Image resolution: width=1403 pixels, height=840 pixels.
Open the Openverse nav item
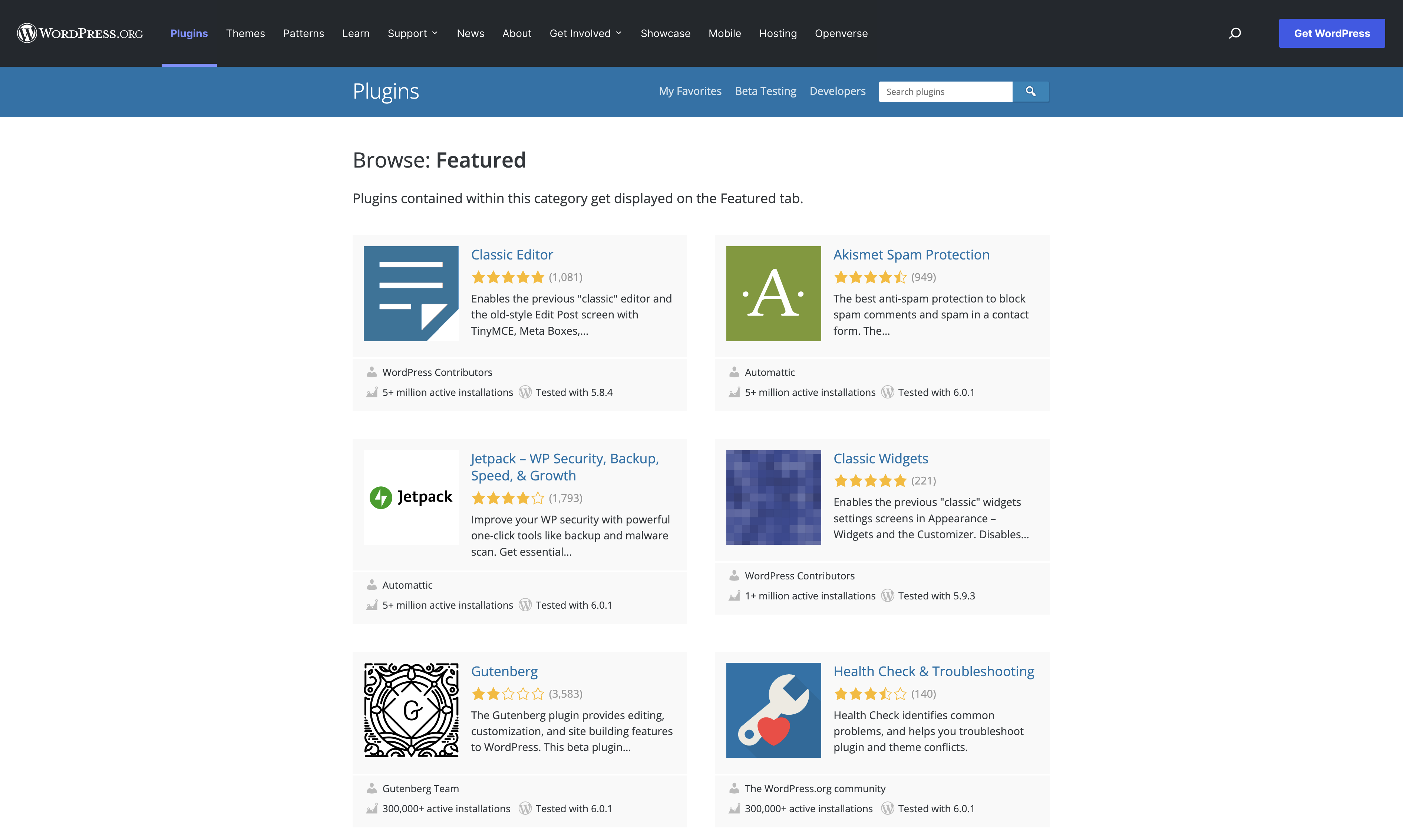click(x=841, y=33)
